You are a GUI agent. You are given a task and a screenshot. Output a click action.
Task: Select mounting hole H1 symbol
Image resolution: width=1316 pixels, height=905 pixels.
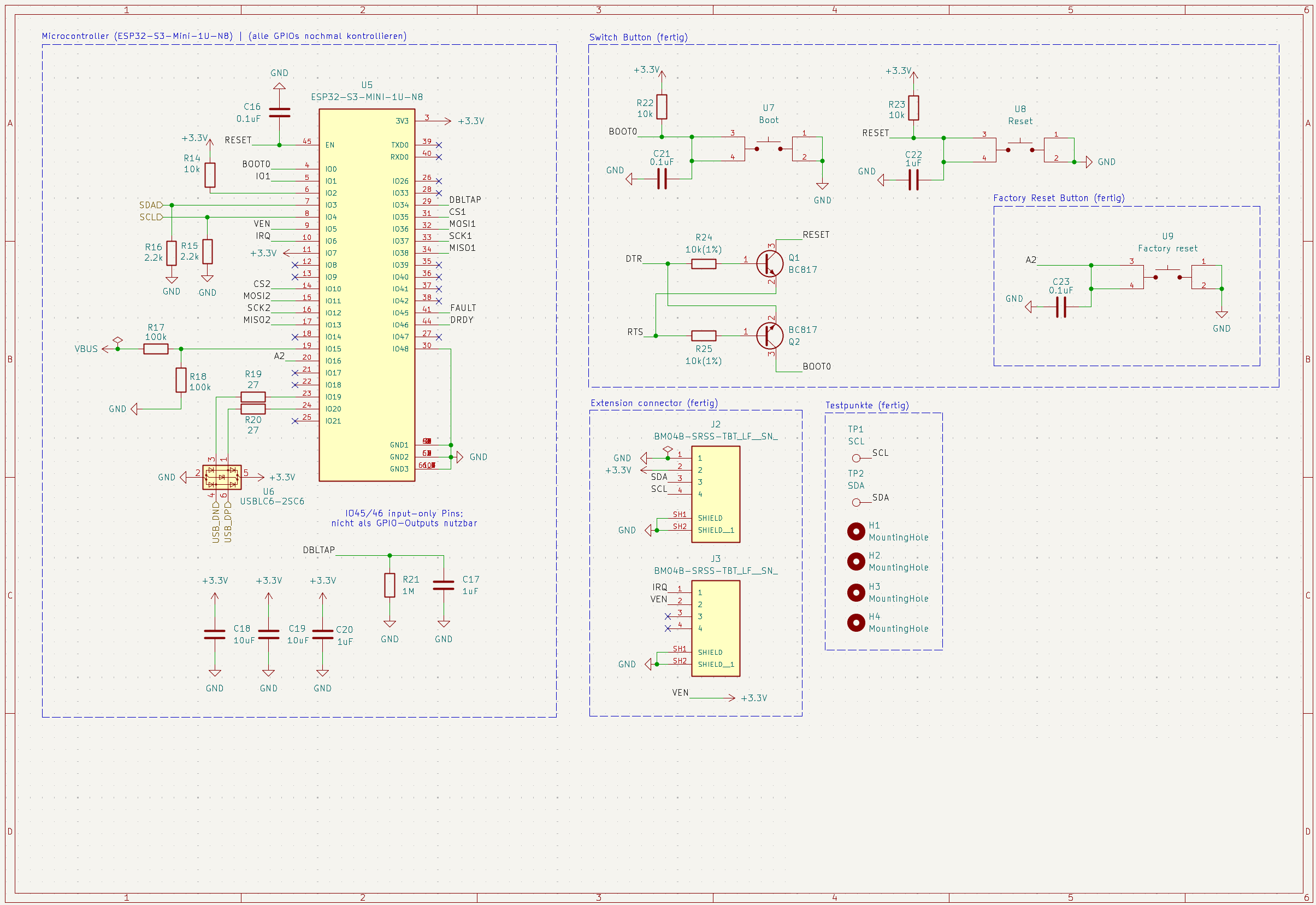point(855,531)
